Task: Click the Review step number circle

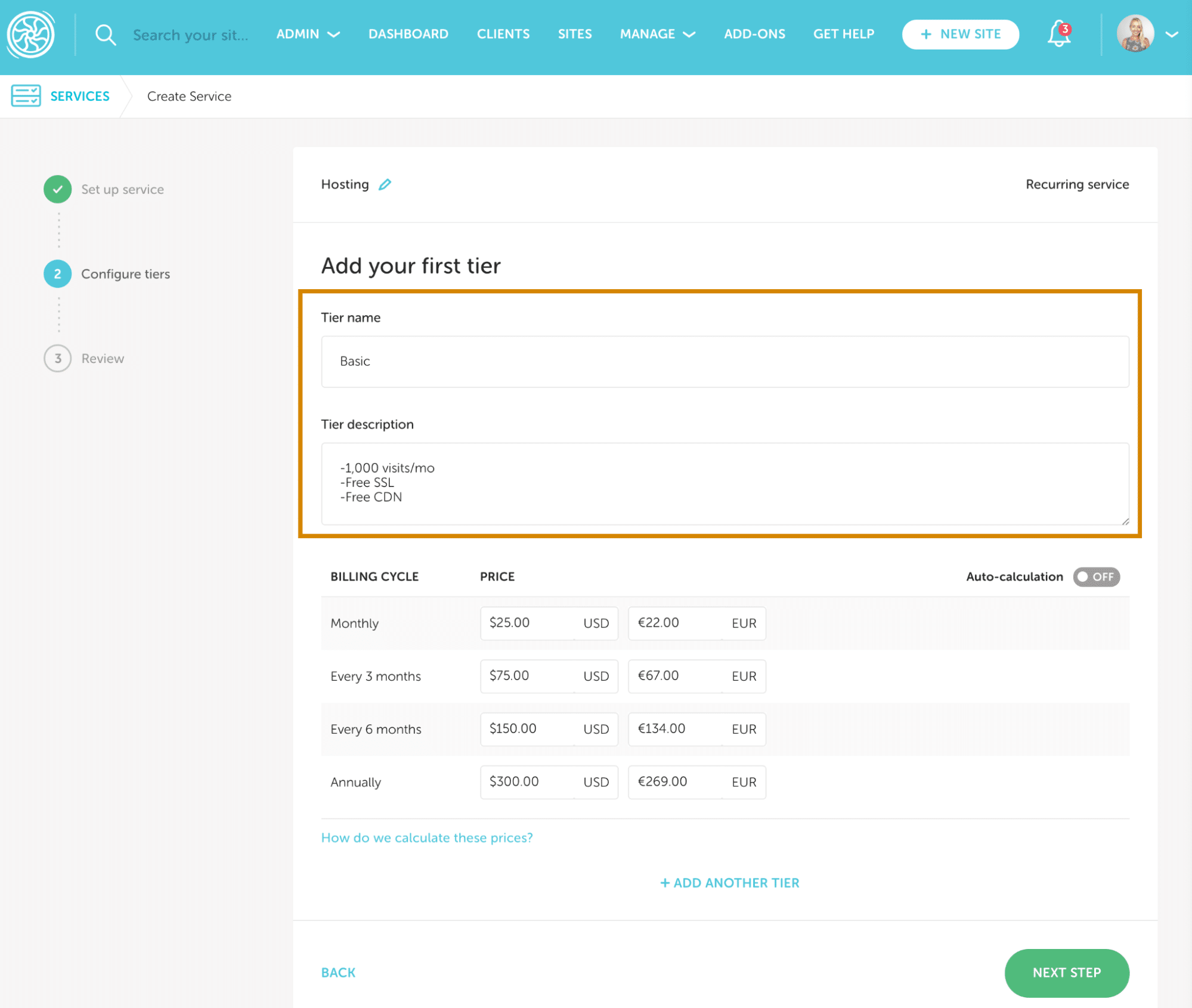Action: tap(58, 358)
